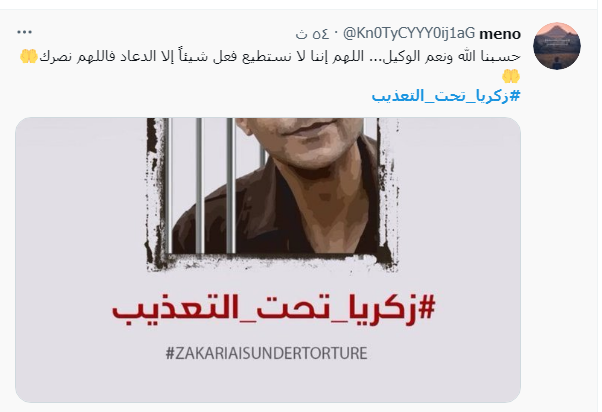Click the blank gray area left of the window frame
The width and height of the screenshot is (602, 412).
[x=81, y=200]
